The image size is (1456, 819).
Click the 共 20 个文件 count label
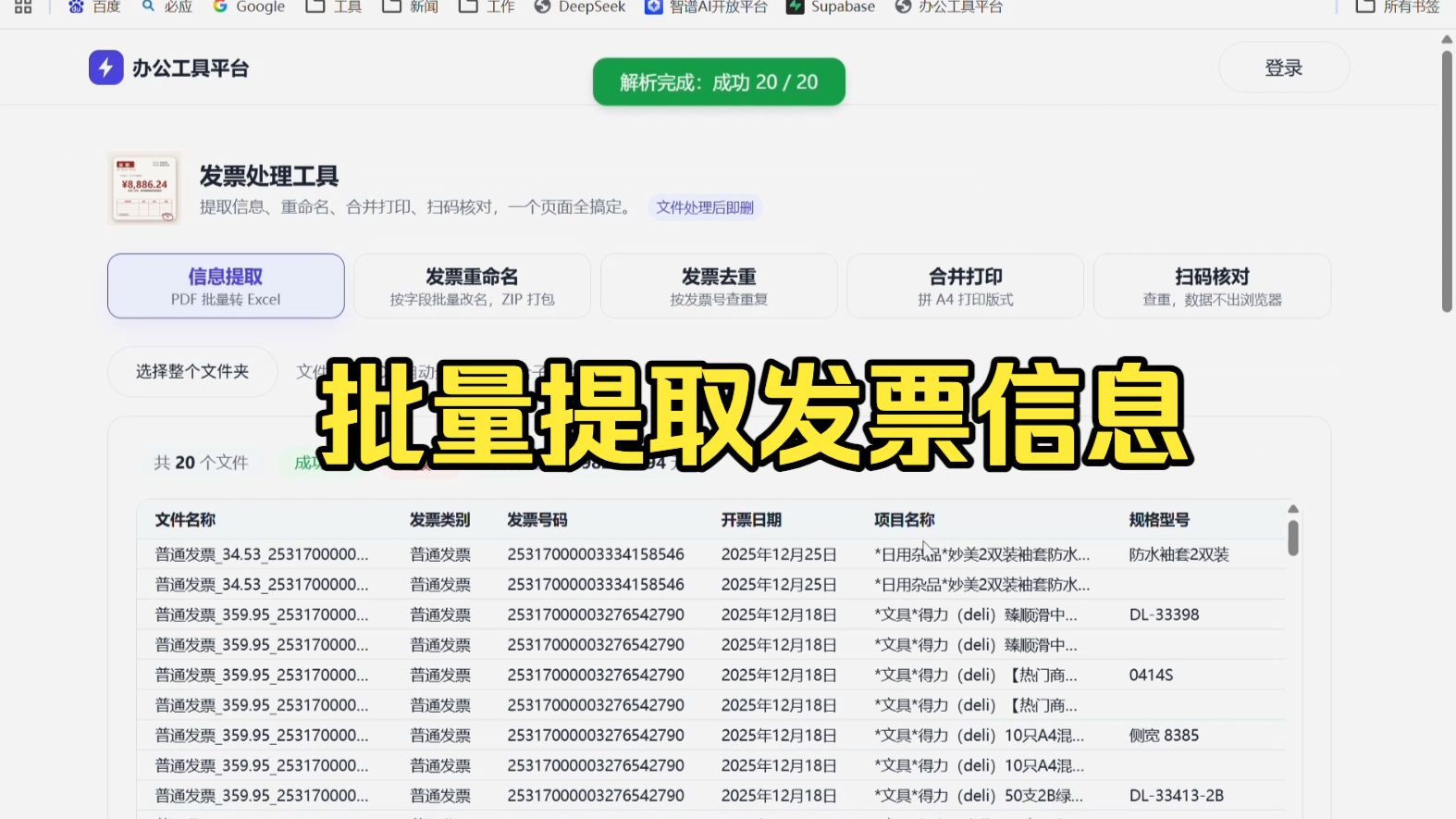tap(201, 463)
